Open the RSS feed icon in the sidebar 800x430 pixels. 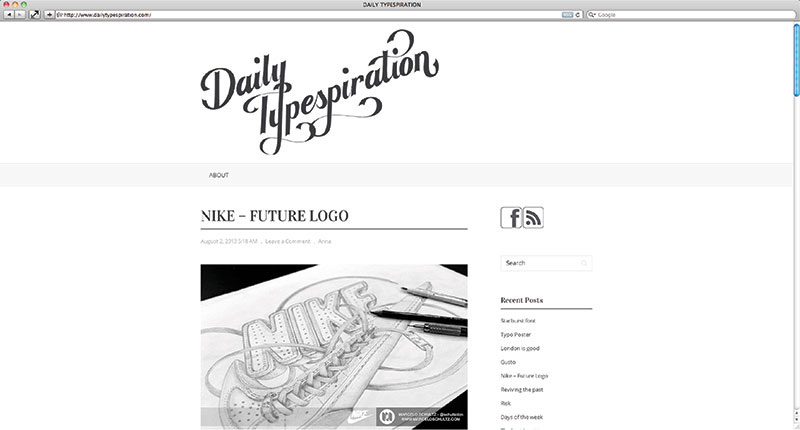[x=533, y=218]
